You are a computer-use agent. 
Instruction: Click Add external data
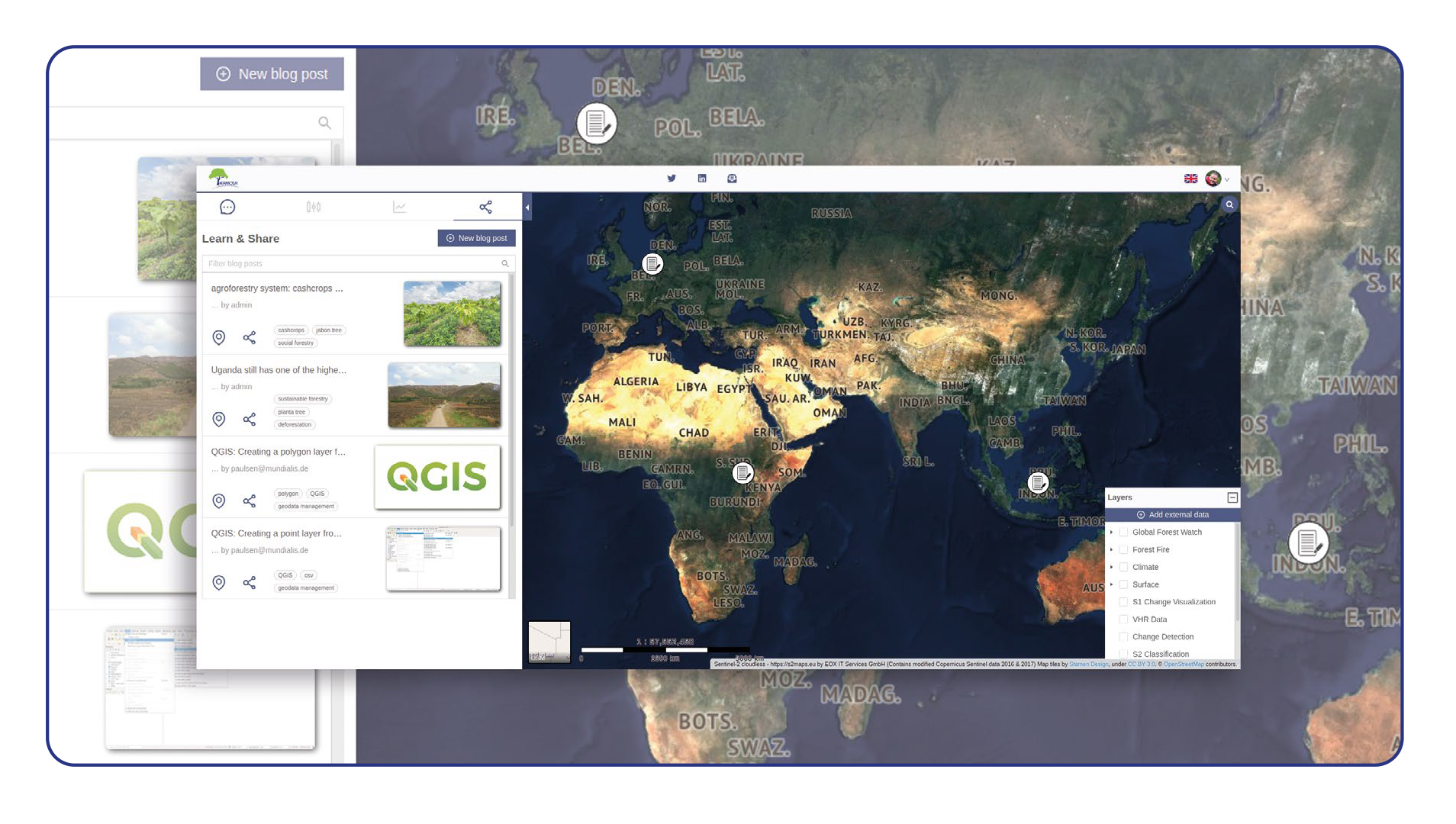[1172, 515]
